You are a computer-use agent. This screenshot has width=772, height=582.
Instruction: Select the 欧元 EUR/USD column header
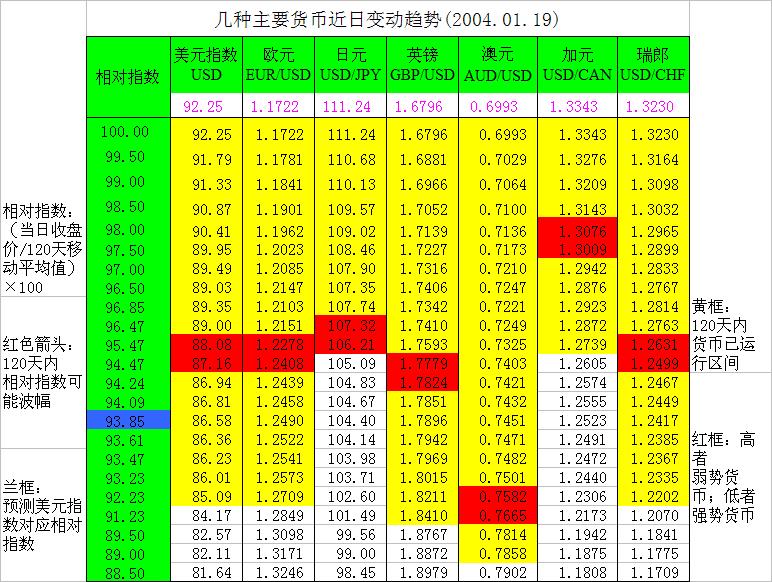(278, 65)
